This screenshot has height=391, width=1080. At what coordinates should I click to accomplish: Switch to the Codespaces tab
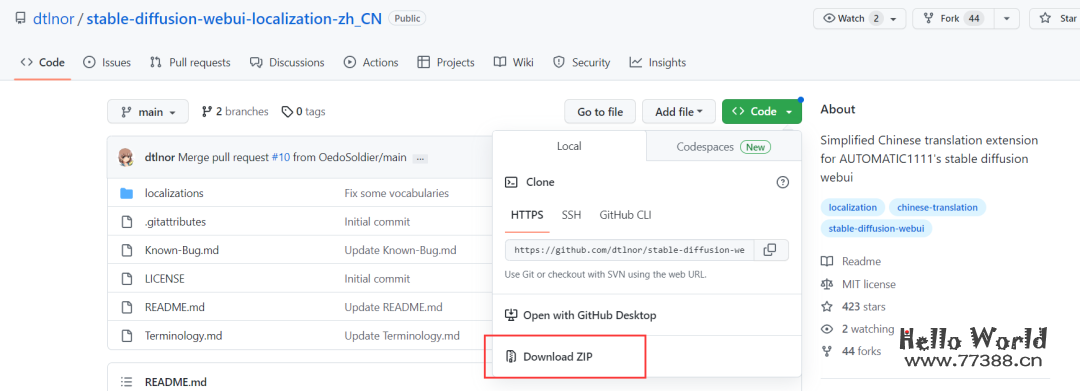tap(723, 147)
